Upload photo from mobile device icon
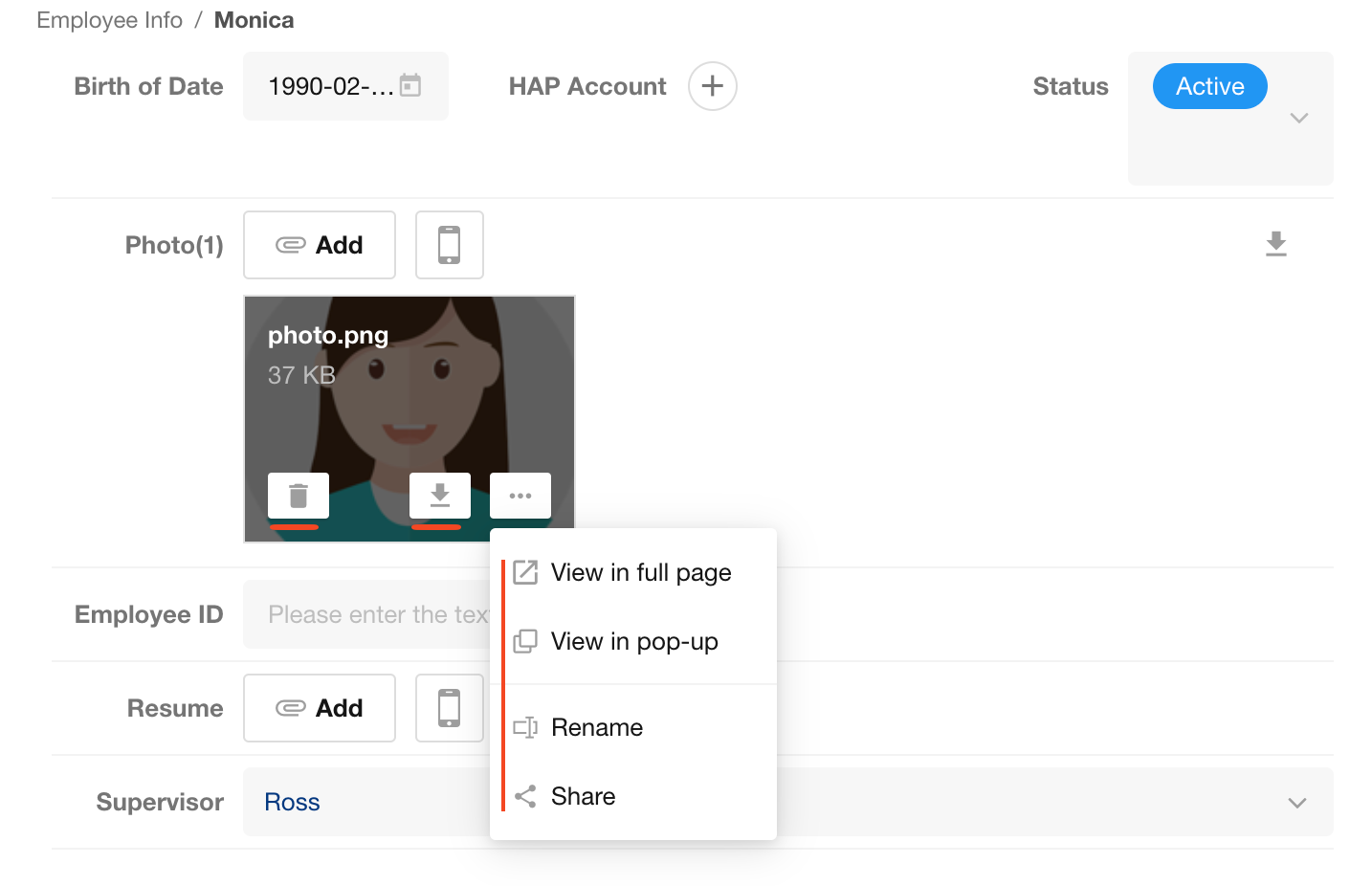Screen dimensions: 1372x886 point(450,245)
